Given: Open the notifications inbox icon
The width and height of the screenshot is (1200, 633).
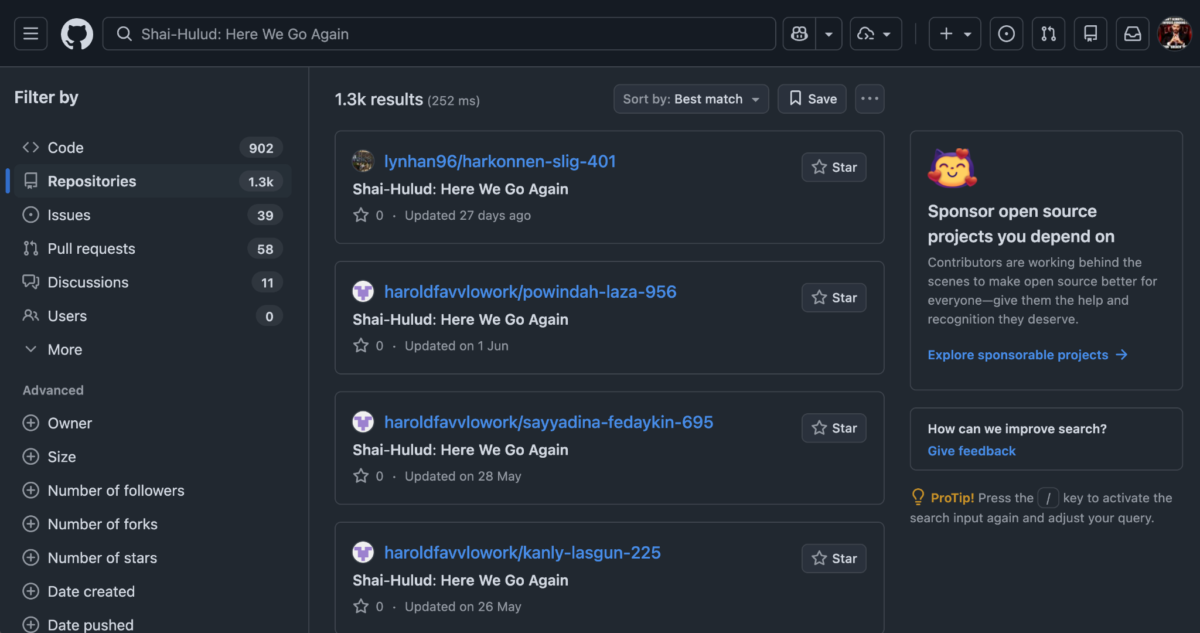Looking at the screenshot, I should (1133, 34).
